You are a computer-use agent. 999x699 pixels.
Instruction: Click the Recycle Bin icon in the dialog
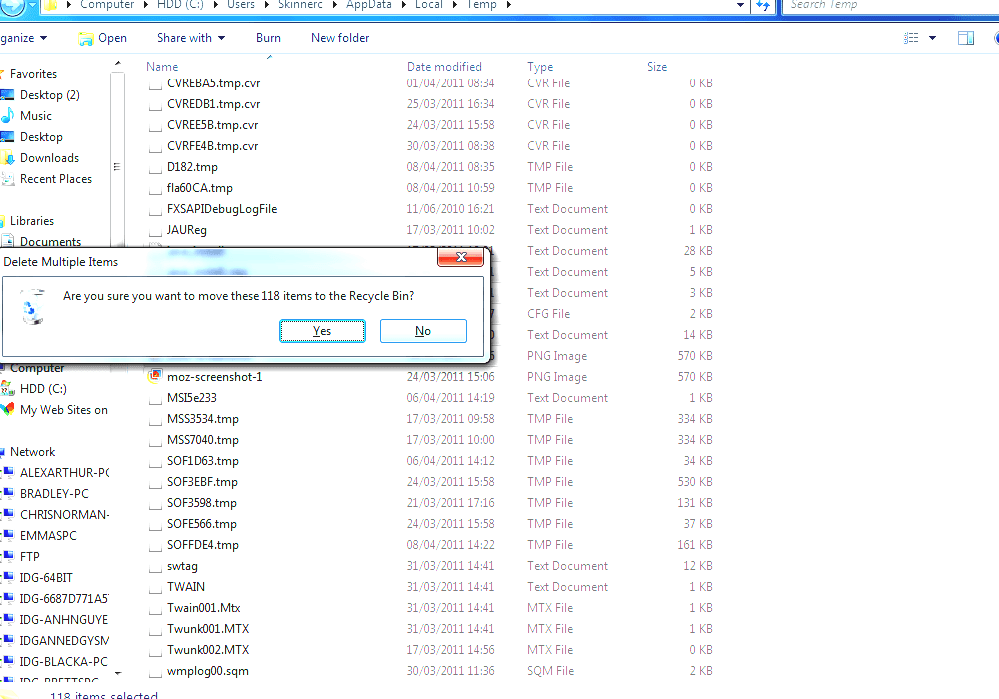[x=32, y=308]
